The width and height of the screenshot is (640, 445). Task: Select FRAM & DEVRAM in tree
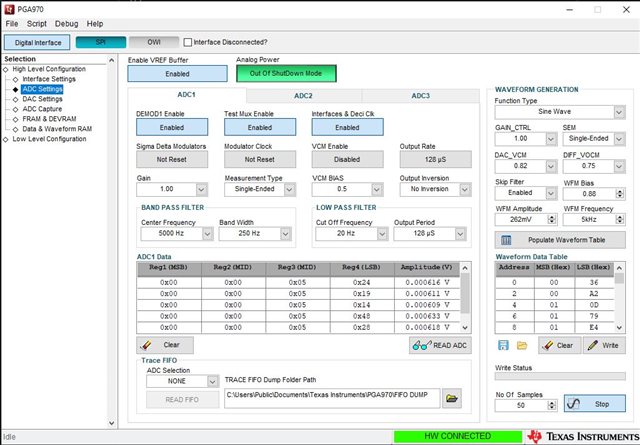click(49, 119)
